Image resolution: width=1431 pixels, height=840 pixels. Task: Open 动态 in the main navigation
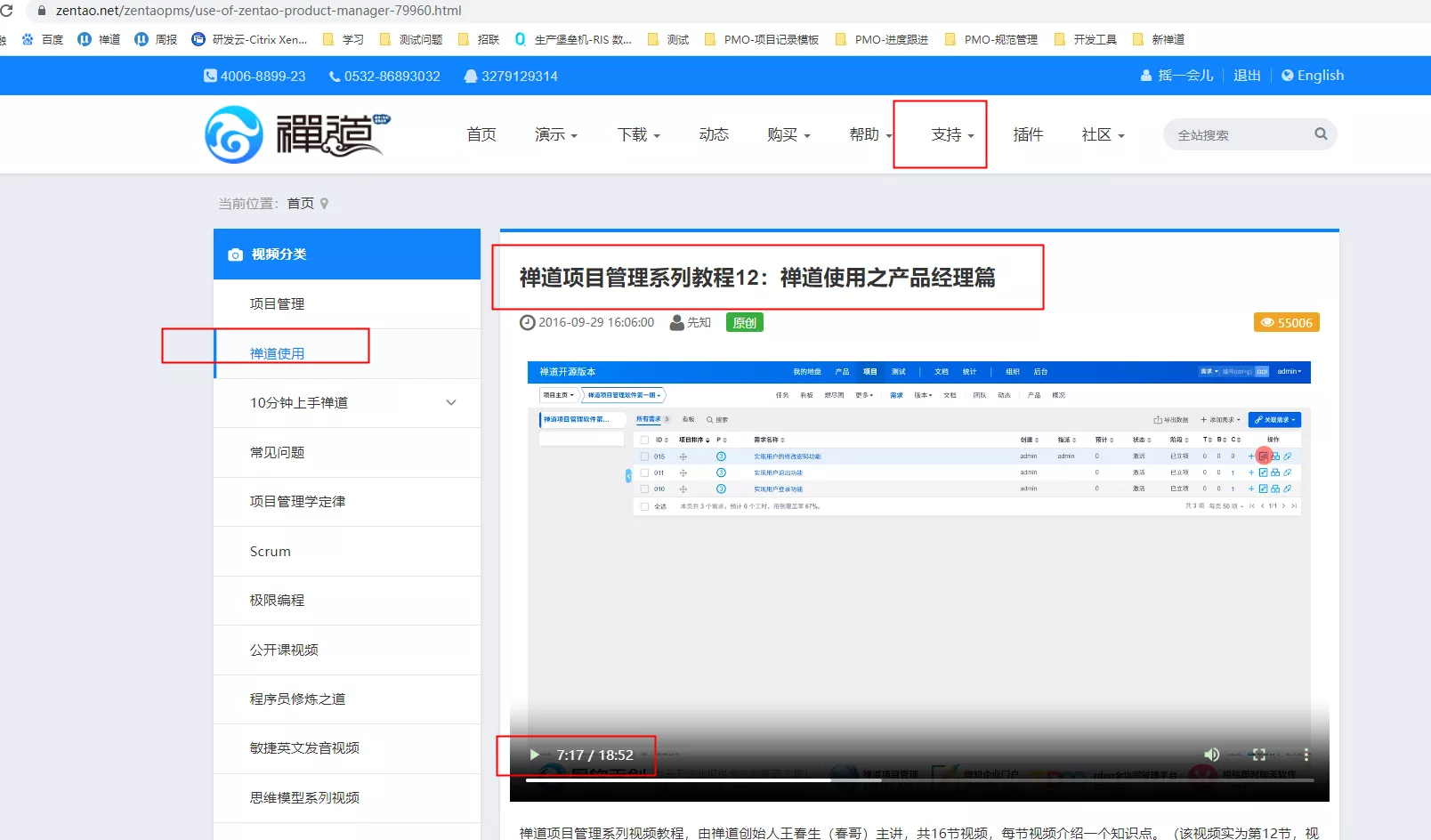click(714, 134)
